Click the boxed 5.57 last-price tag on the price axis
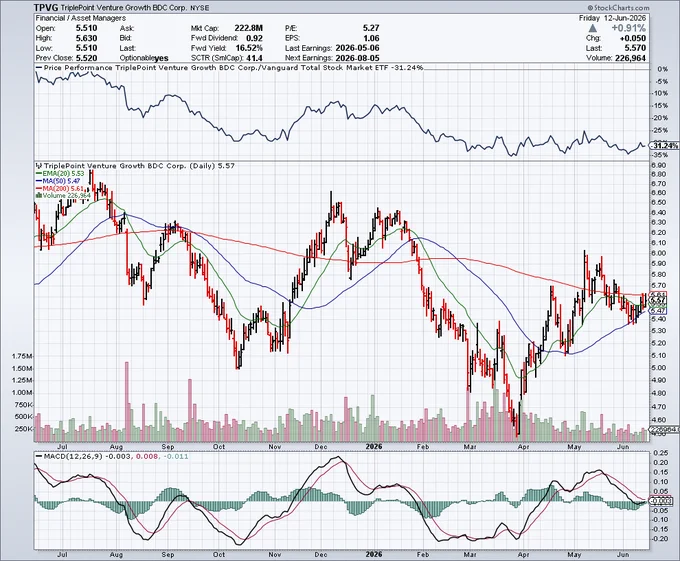Viewport: 680px width, 561px height. tap(658, 300)
